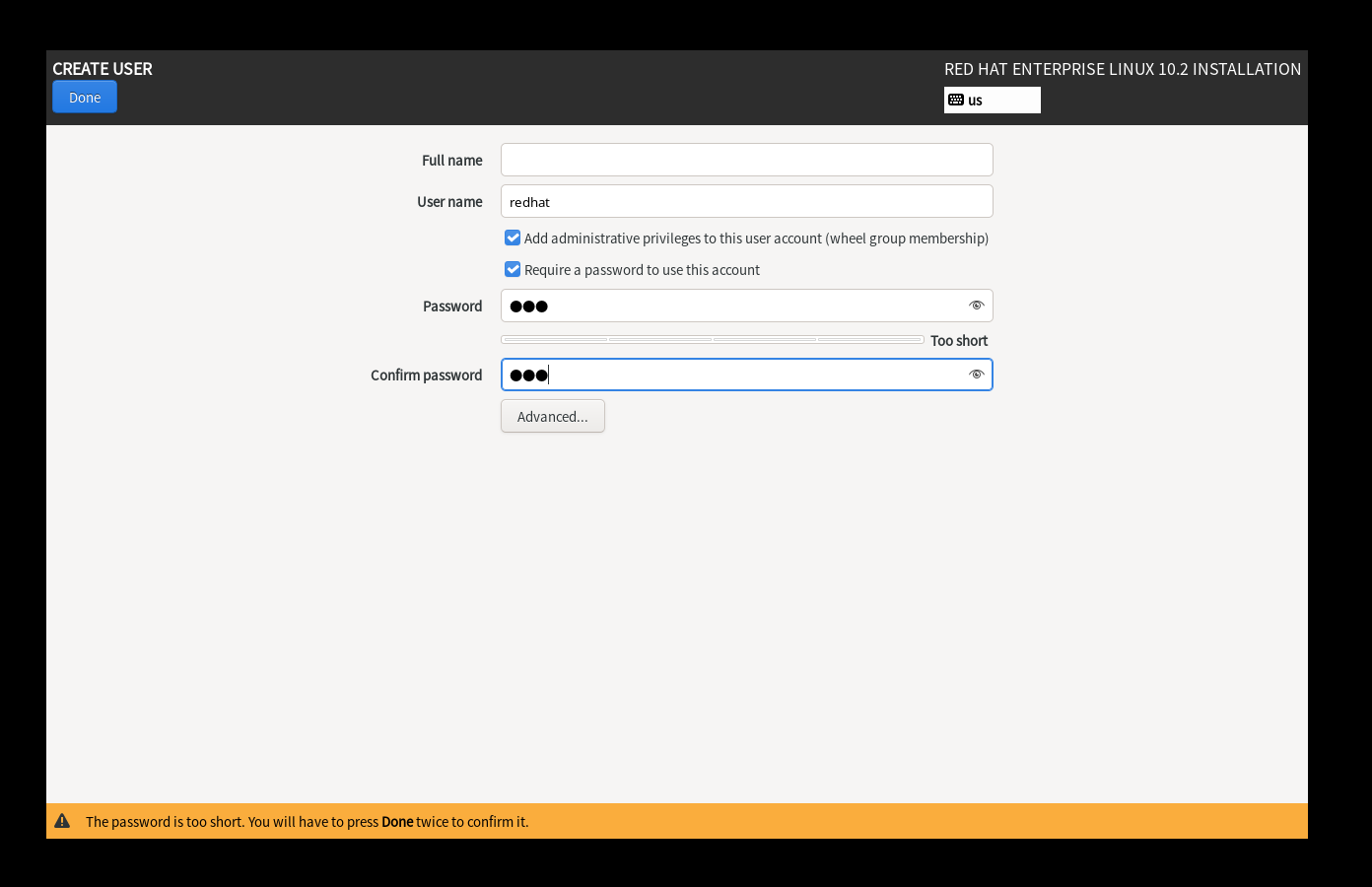Click the blue Done button
The image size is (1372, 887).
[85, 98]
